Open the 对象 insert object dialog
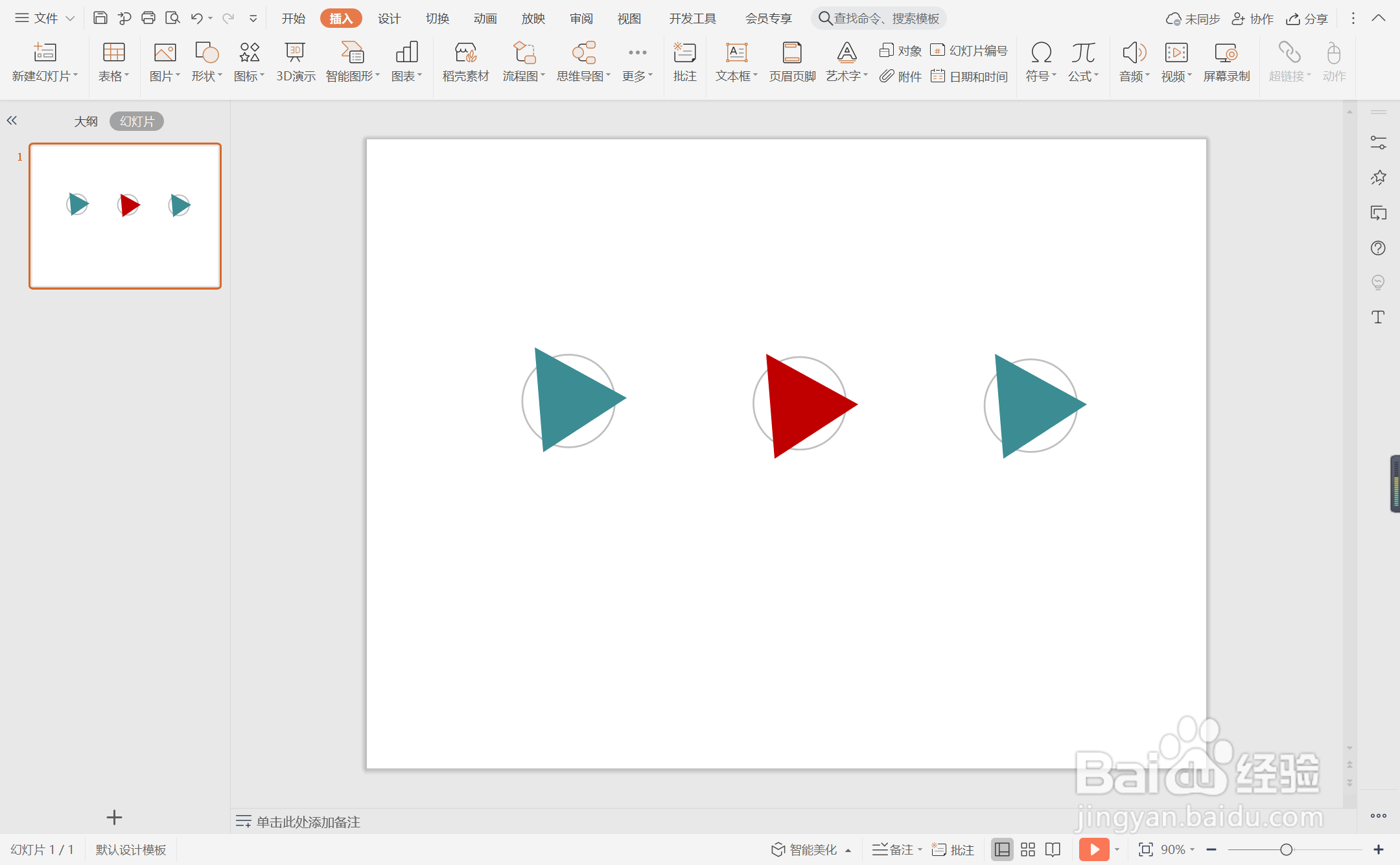The image size is (1400, 865). [900, 51]
